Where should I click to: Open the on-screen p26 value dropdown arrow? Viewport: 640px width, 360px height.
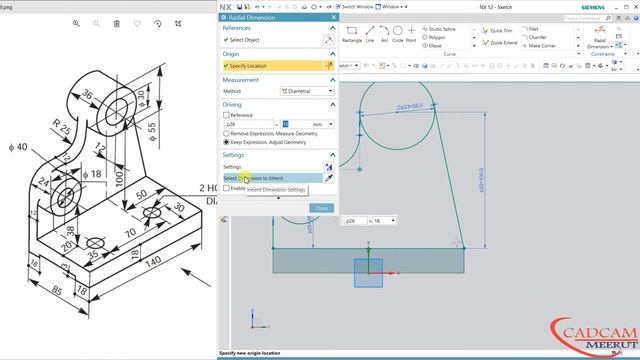pos(393,220)
